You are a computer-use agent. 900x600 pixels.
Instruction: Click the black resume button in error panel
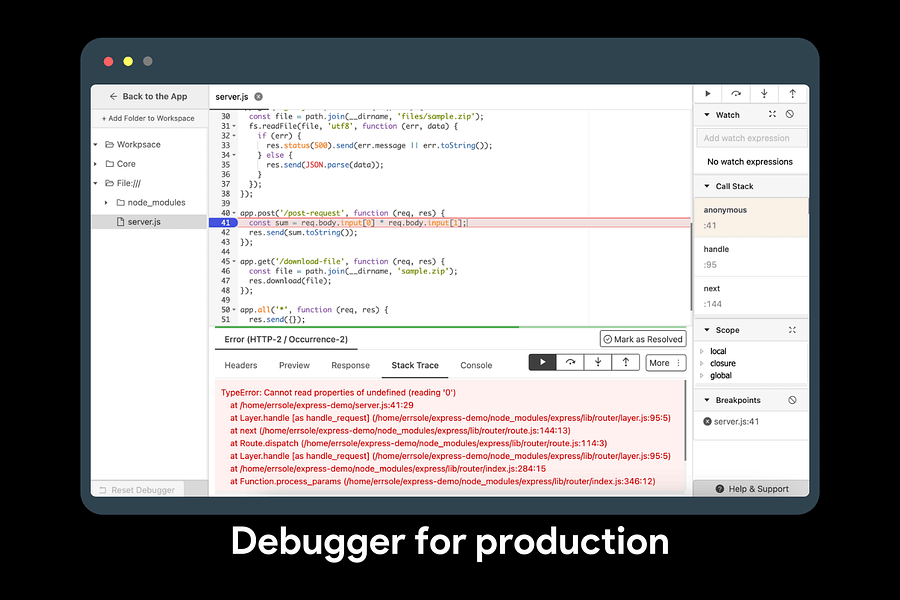(x=542, y=362)
